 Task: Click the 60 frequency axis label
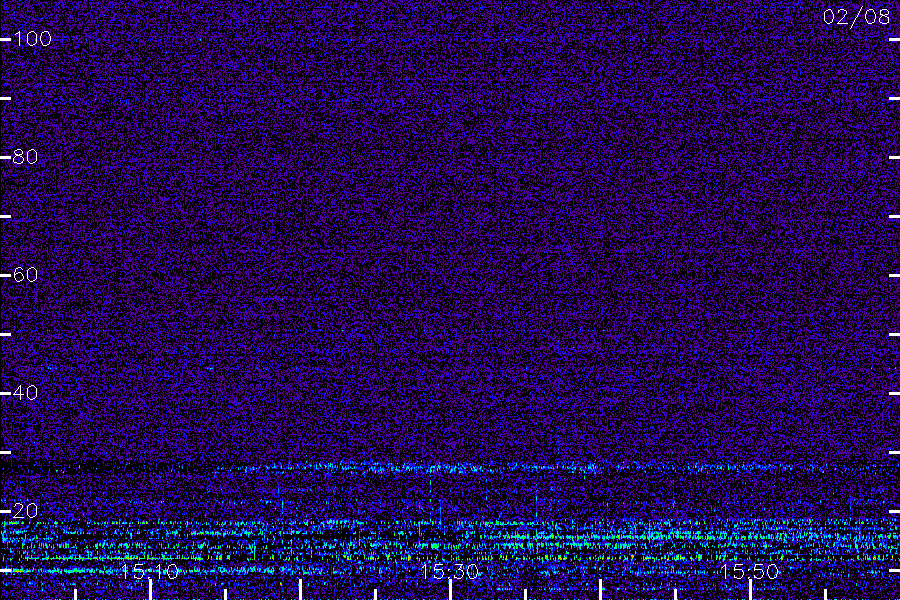(25, 275)
